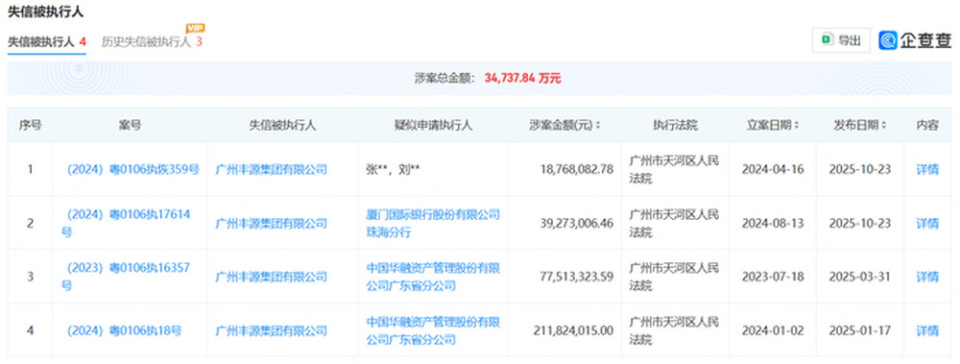Open 中国华融资产管理 link in row 3

[x=433, y=277]
